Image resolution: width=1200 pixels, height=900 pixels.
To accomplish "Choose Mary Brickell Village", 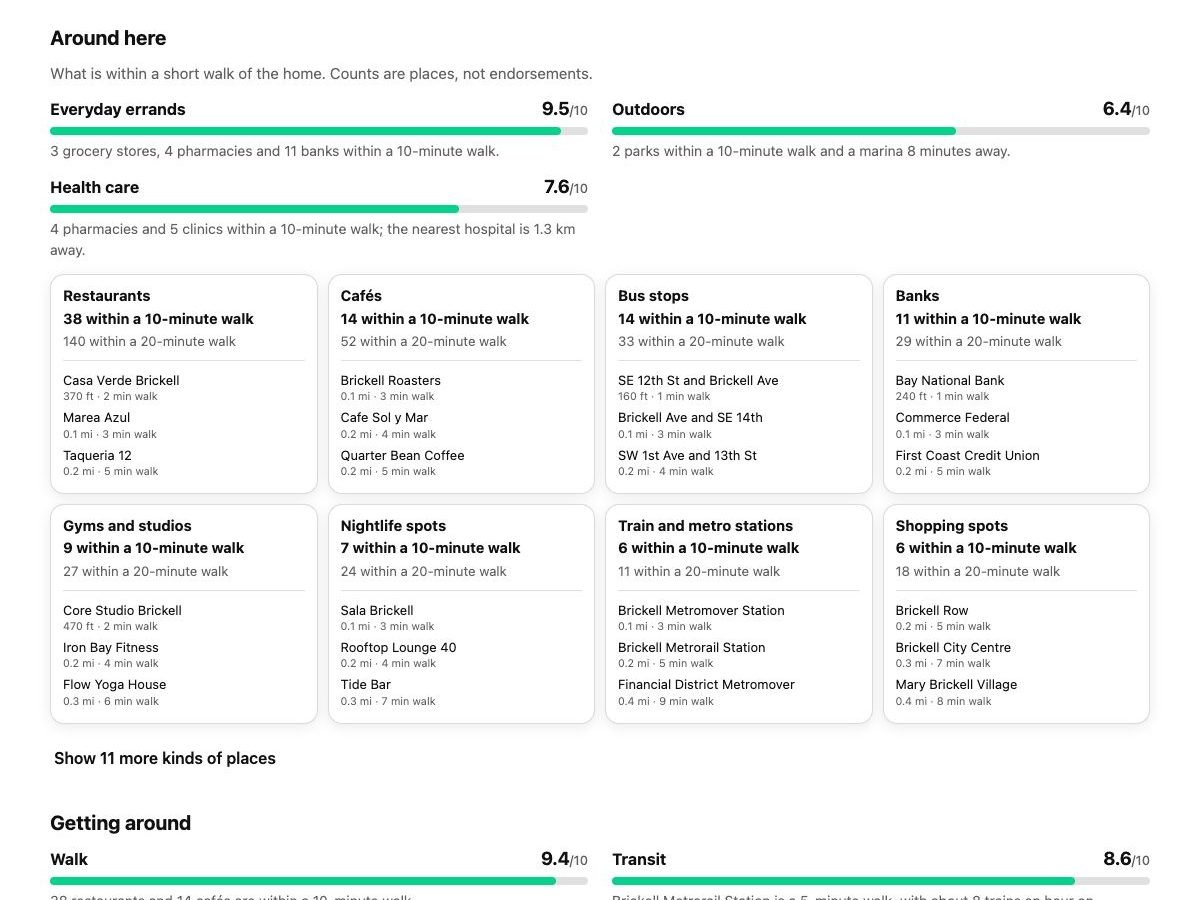I will [956, 685].
